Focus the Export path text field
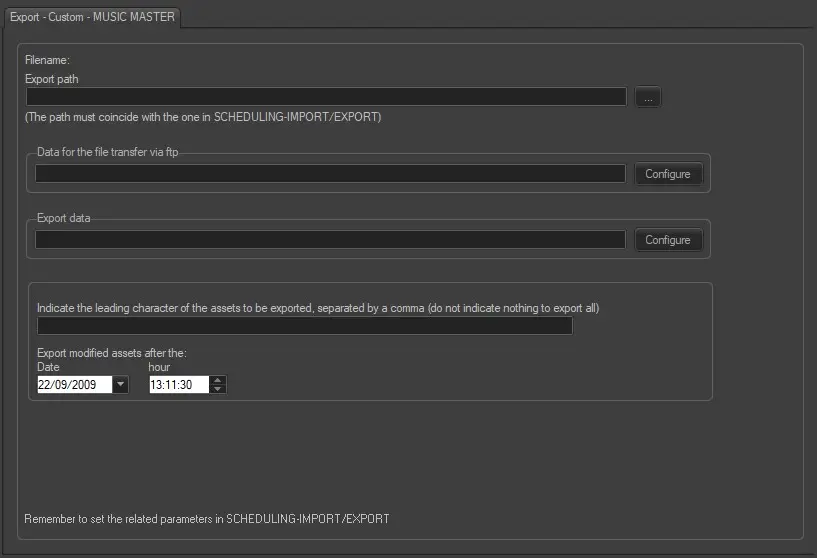Image resolution: width=817 pixels, height=558 pixels. pos(326,97)
